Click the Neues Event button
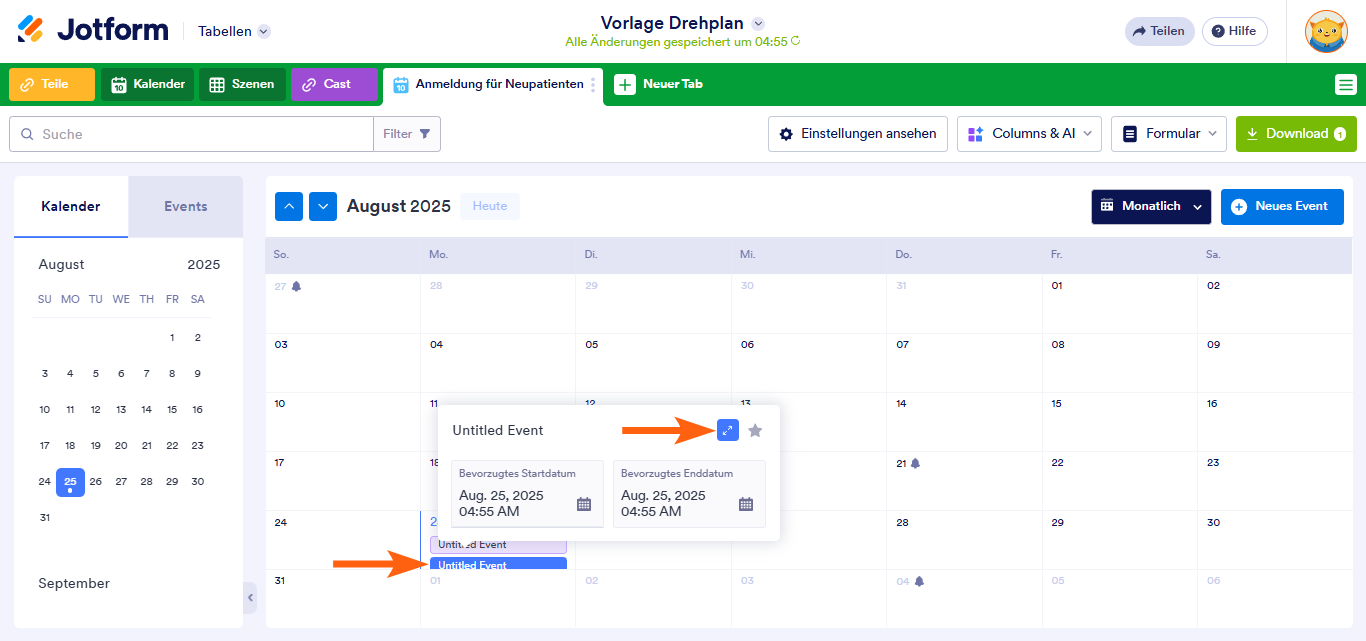The image size is (1366, 641). tap(1281, 206)
